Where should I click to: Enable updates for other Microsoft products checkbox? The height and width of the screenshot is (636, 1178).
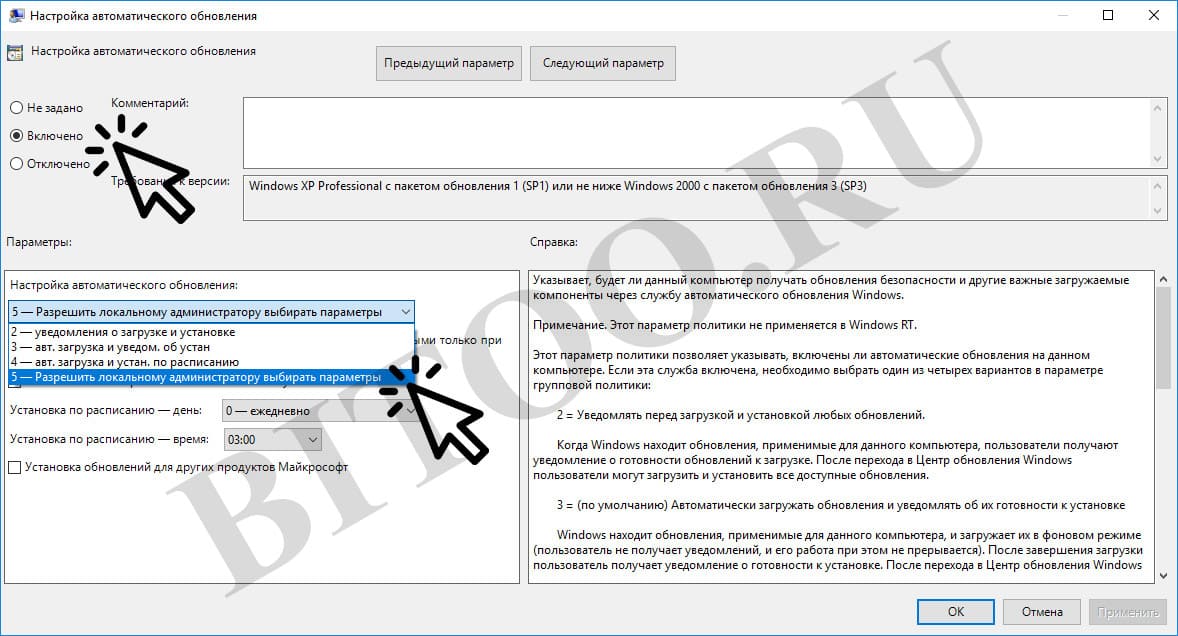[x=15, y=467]
